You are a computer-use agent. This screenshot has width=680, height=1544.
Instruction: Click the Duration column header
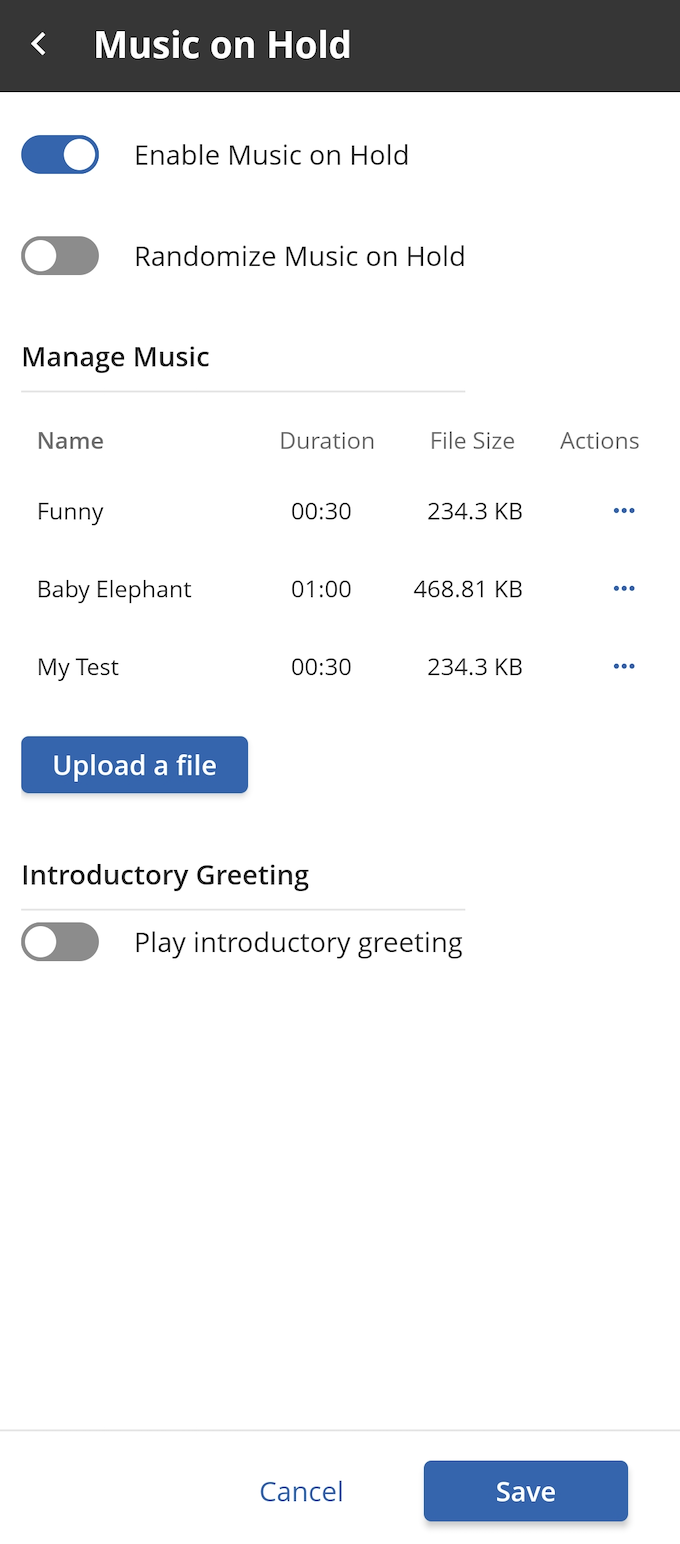point(327,441)
